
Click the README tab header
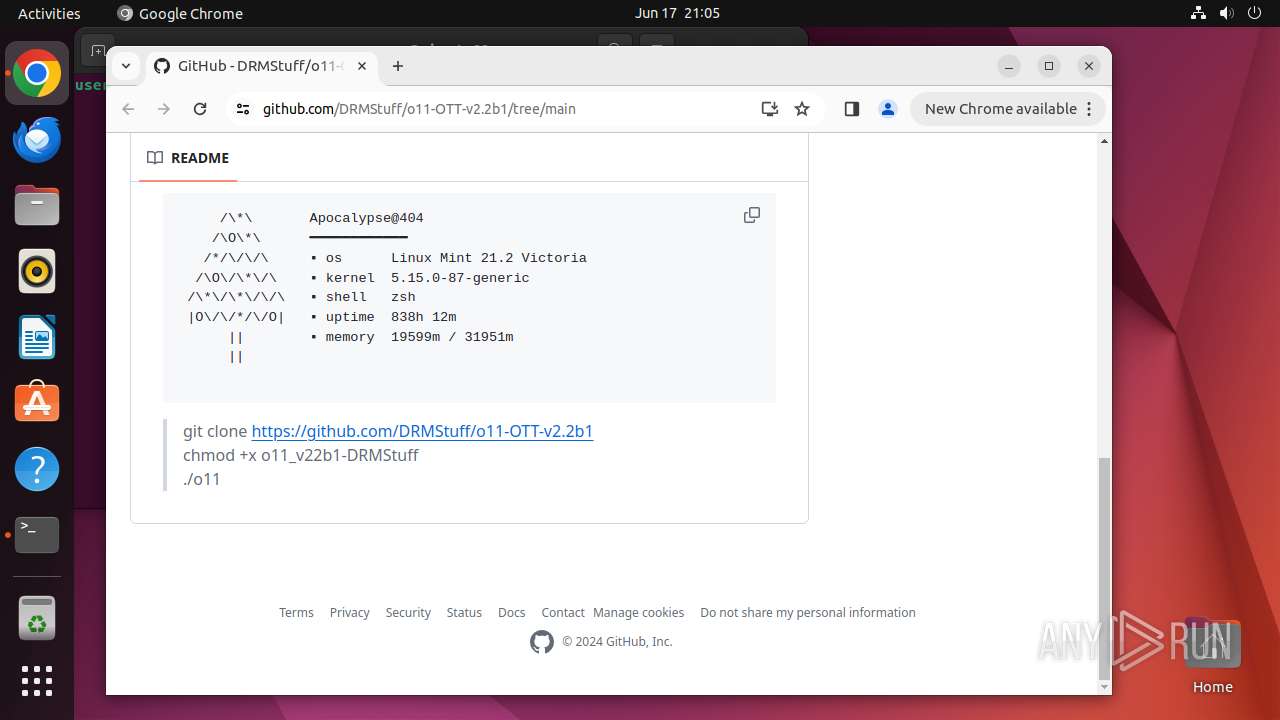(x=188, y=158)
